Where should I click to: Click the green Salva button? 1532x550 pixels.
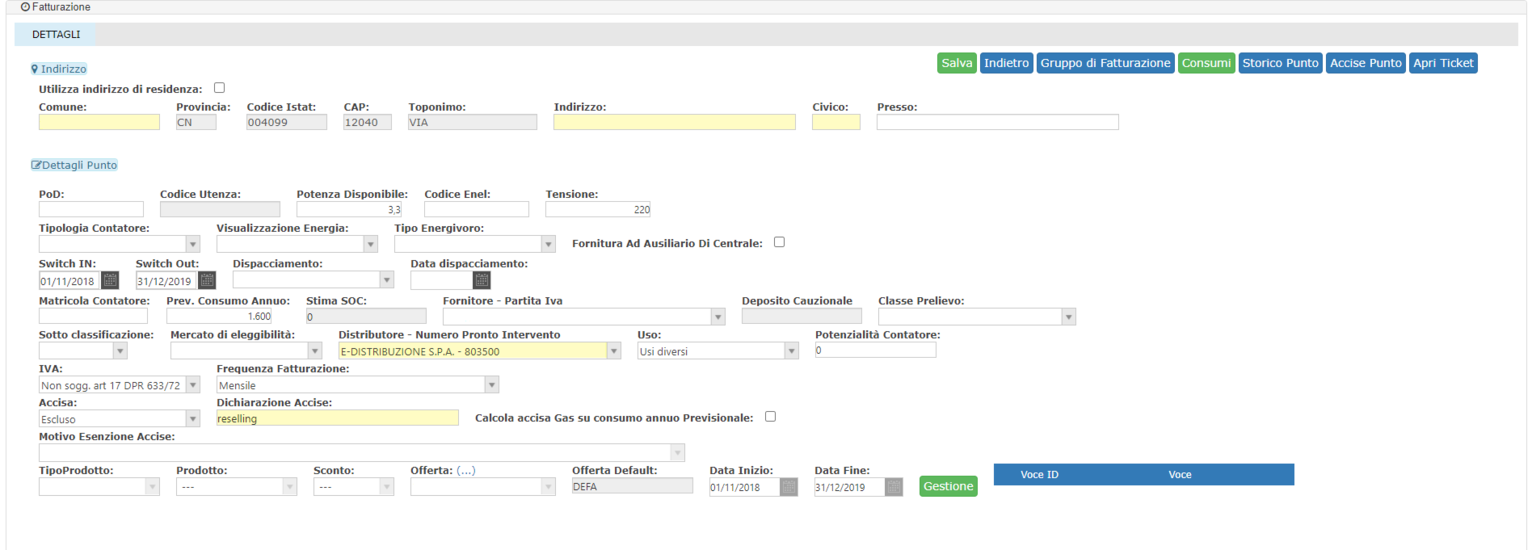[x=957, y=63]
